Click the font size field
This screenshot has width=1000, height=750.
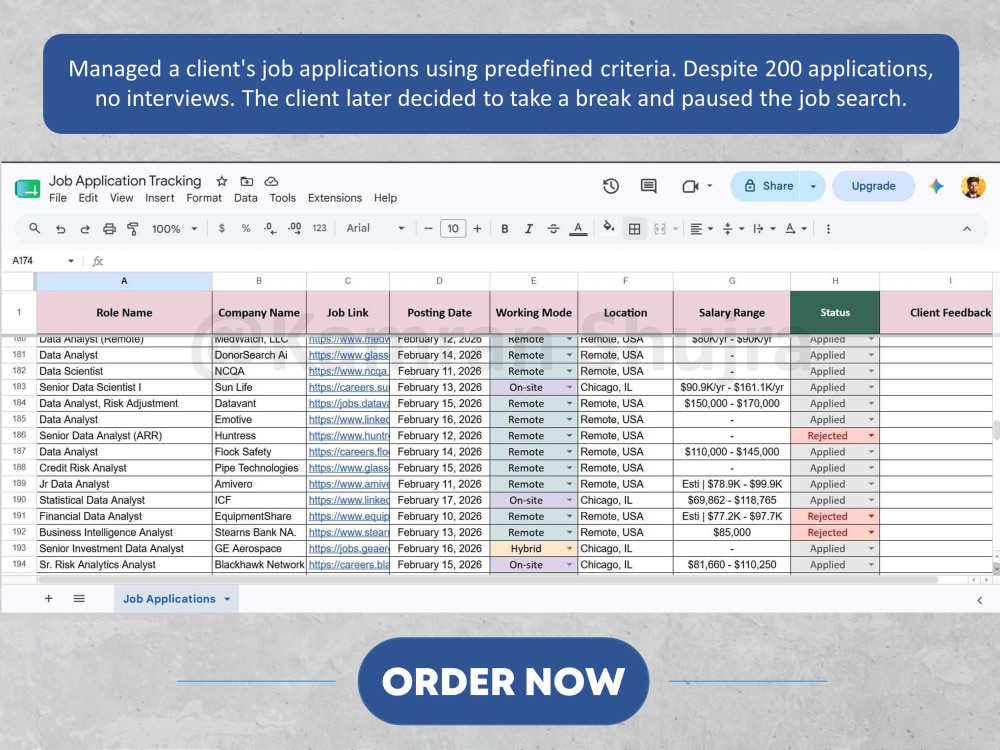(x=453, y=228)
